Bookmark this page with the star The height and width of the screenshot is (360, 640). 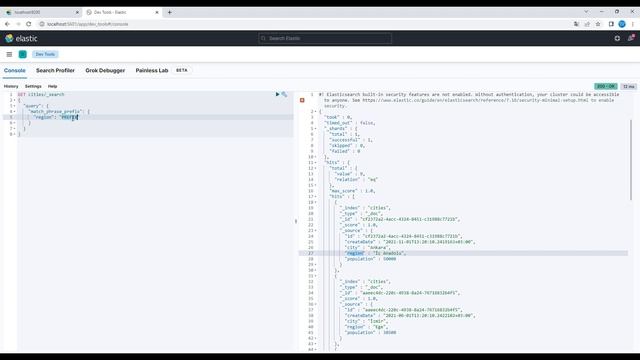point(598,24)
